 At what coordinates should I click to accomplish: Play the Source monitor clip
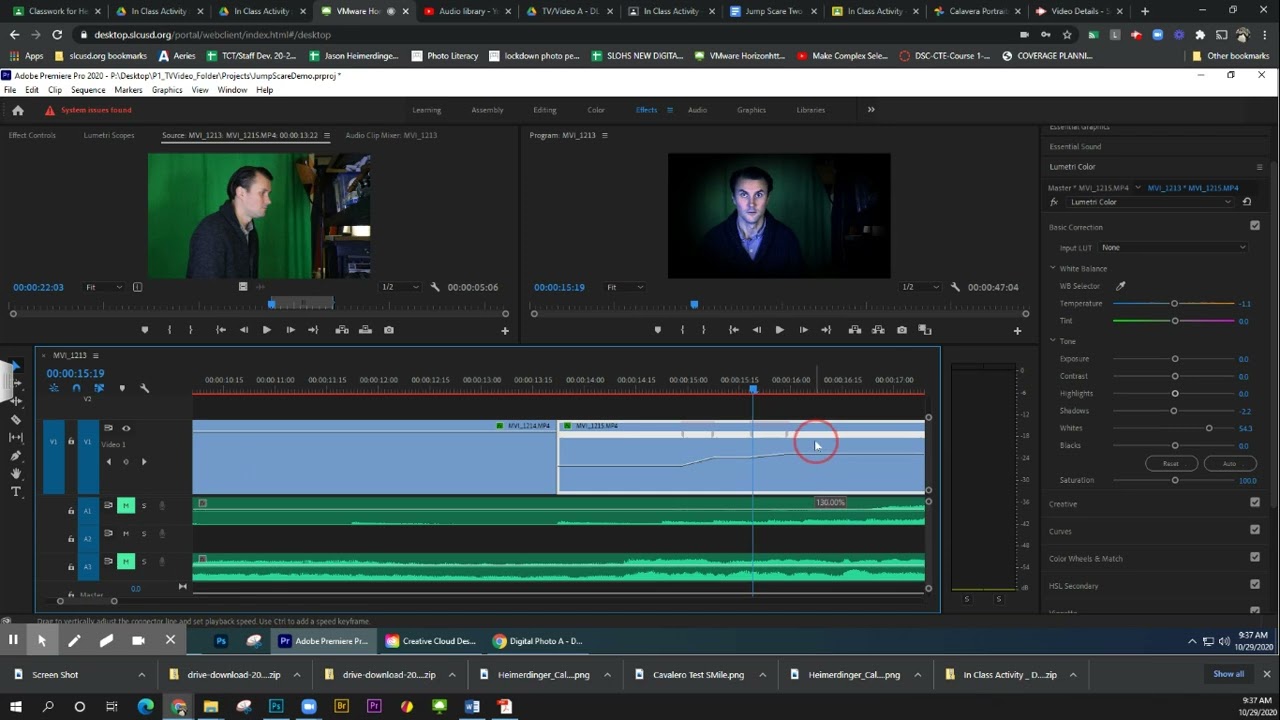click(x=266, y=330)
